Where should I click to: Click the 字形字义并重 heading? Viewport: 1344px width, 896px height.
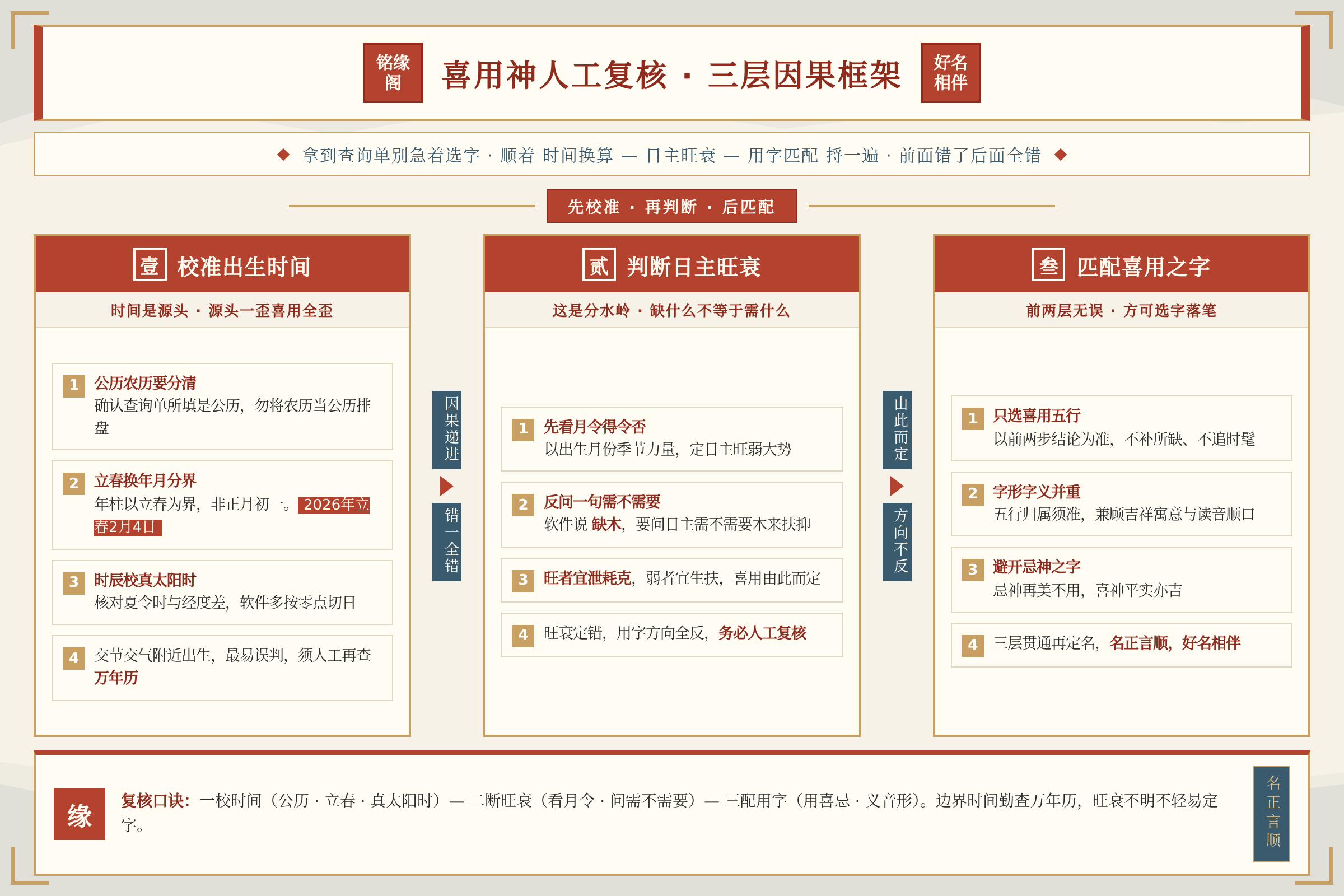click(1037, 492)
